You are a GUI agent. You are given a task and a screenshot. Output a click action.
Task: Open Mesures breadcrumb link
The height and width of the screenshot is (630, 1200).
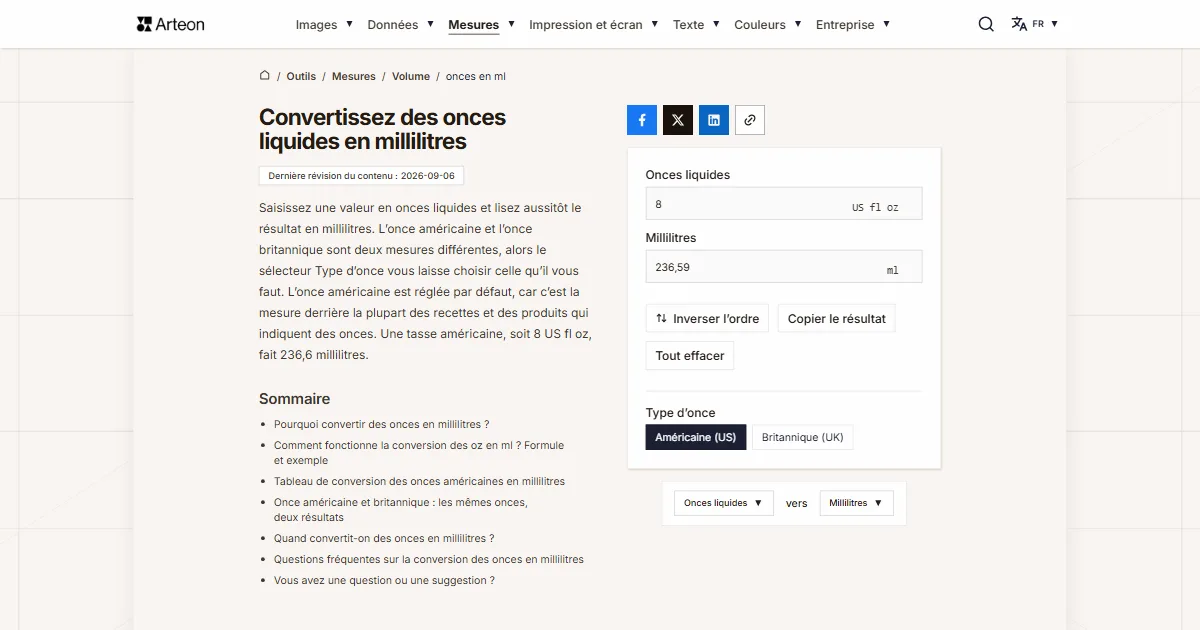coord(354,76)
